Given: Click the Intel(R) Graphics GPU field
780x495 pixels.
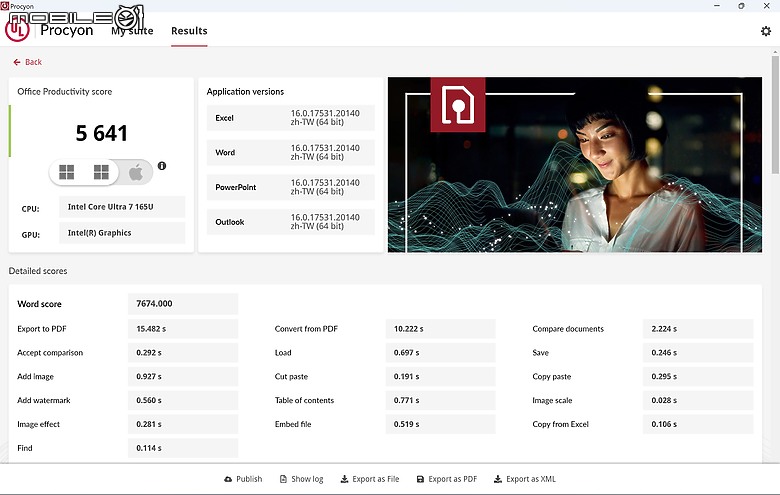Looking at the screenshot, I should tap(122, 233).
